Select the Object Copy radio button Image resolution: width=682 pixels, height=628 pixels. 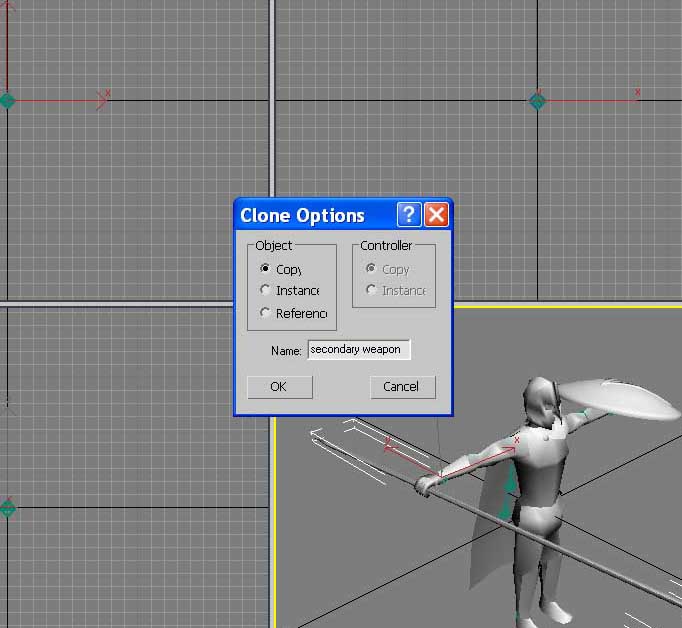tap(265, 268)
